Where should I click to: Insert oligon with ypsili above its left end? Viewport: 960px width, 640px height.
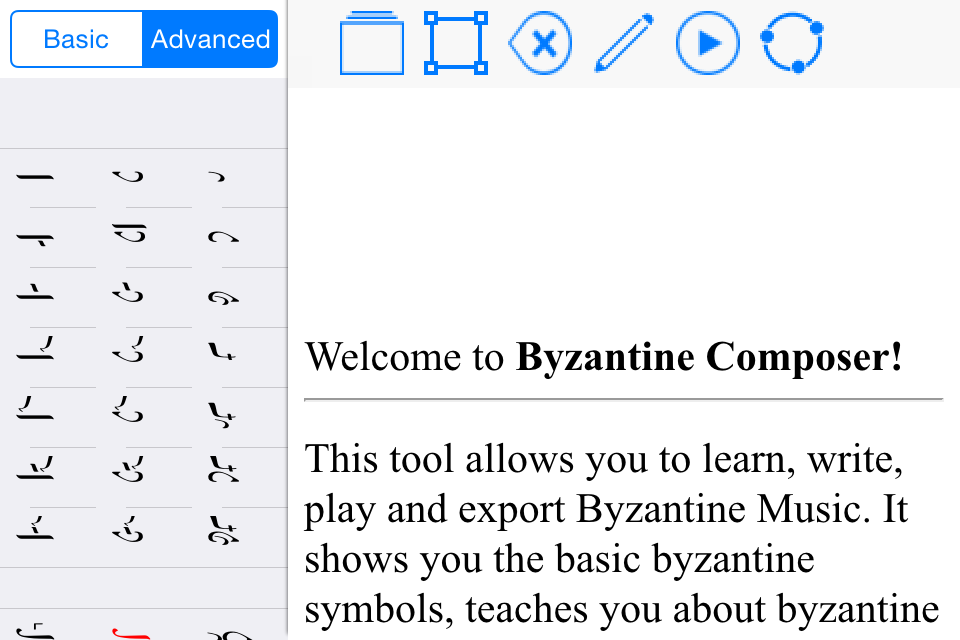pos(35,408)
